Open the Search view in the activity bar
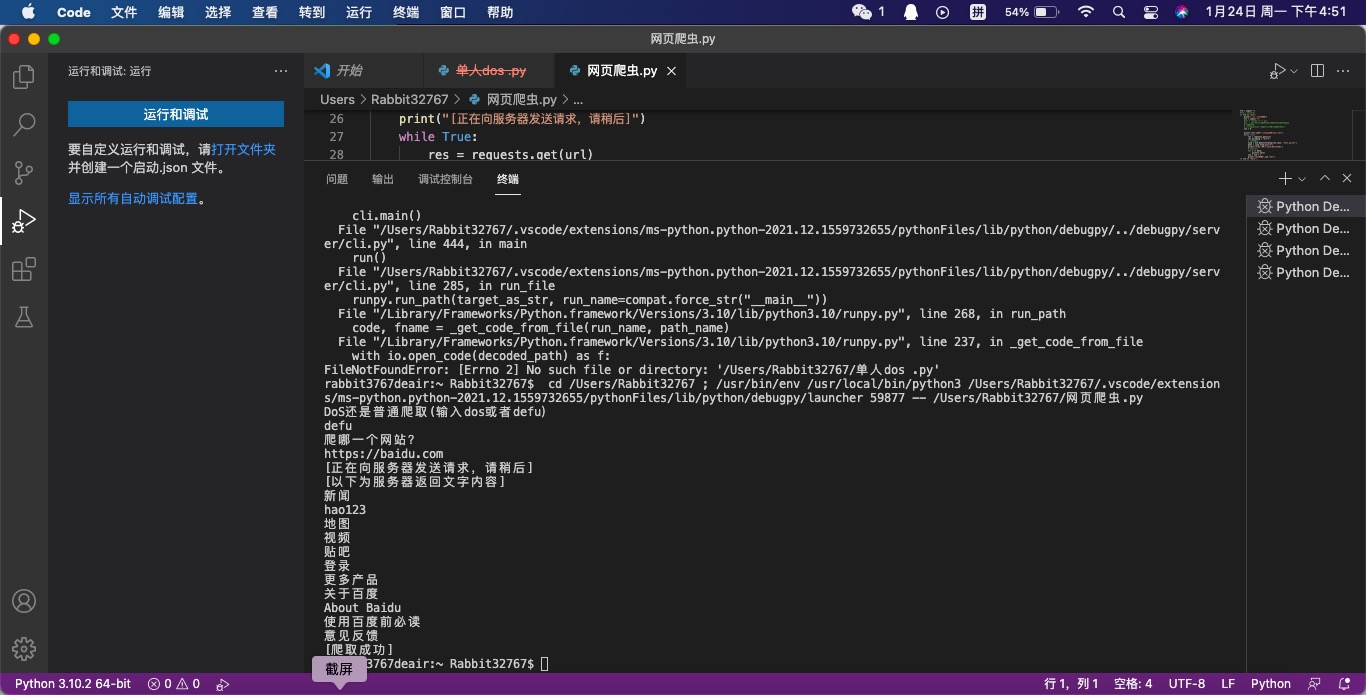 (x=24, y=125)
